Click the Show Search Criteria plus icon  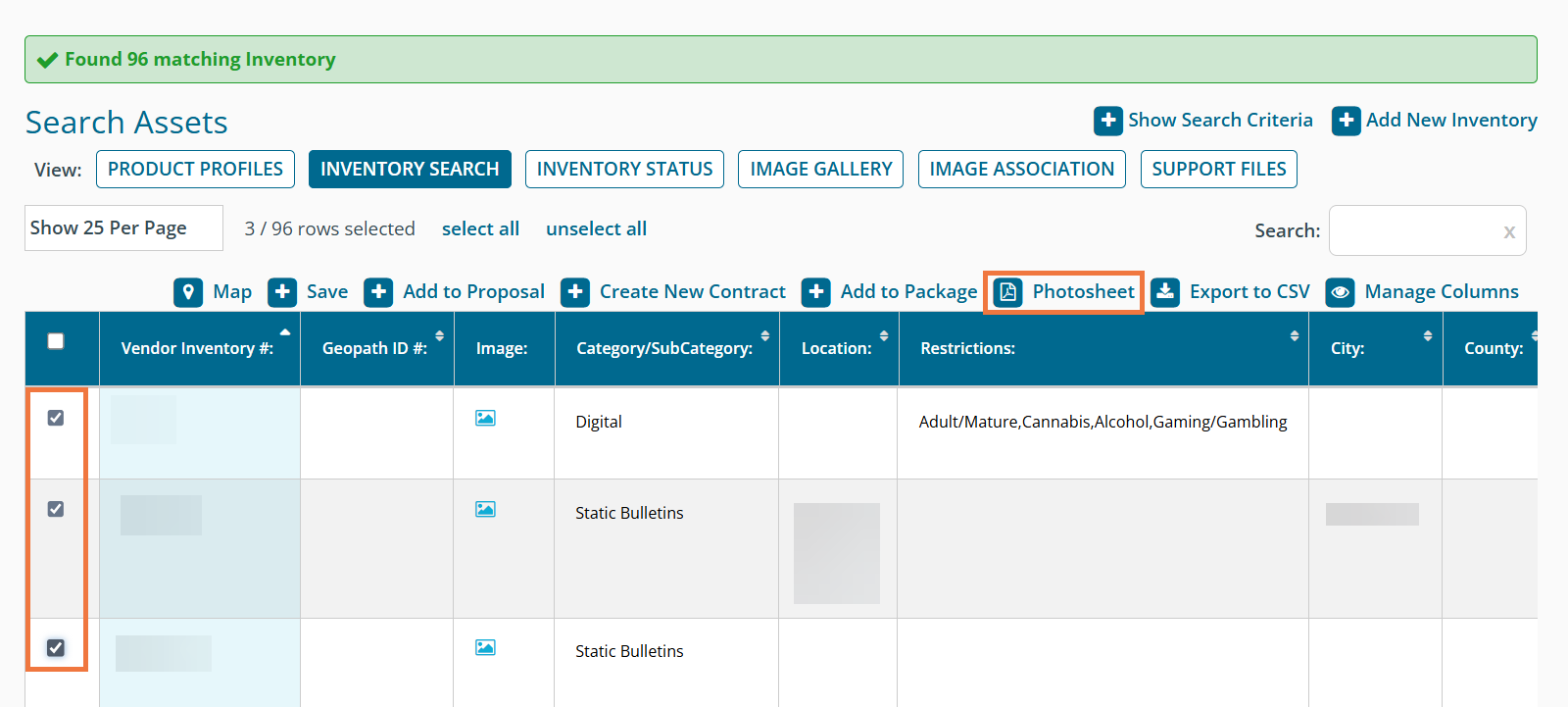1107,121
